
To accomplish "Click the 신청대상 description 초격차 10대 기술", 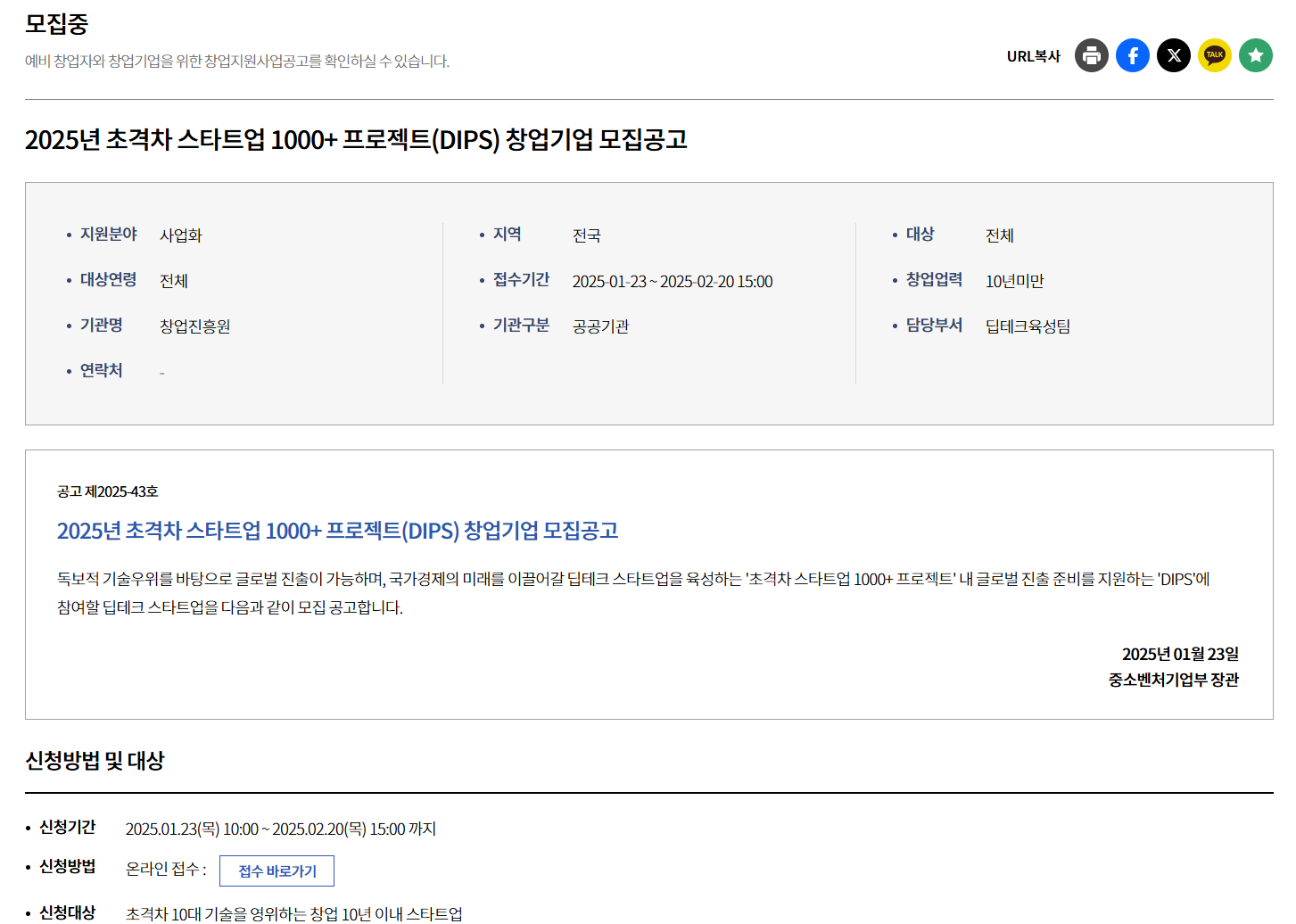I will tap(294, 913).
